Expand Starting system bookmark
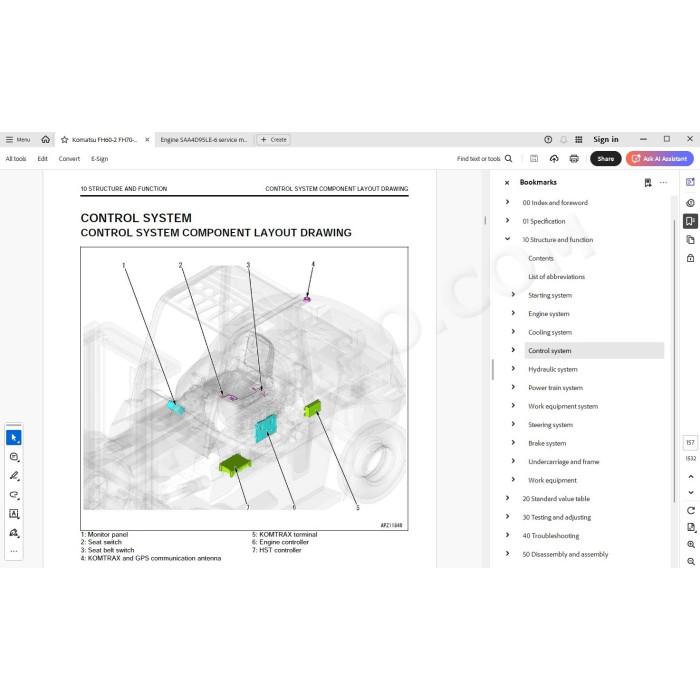This screenshot has height=700, width=700. point(513,295)
